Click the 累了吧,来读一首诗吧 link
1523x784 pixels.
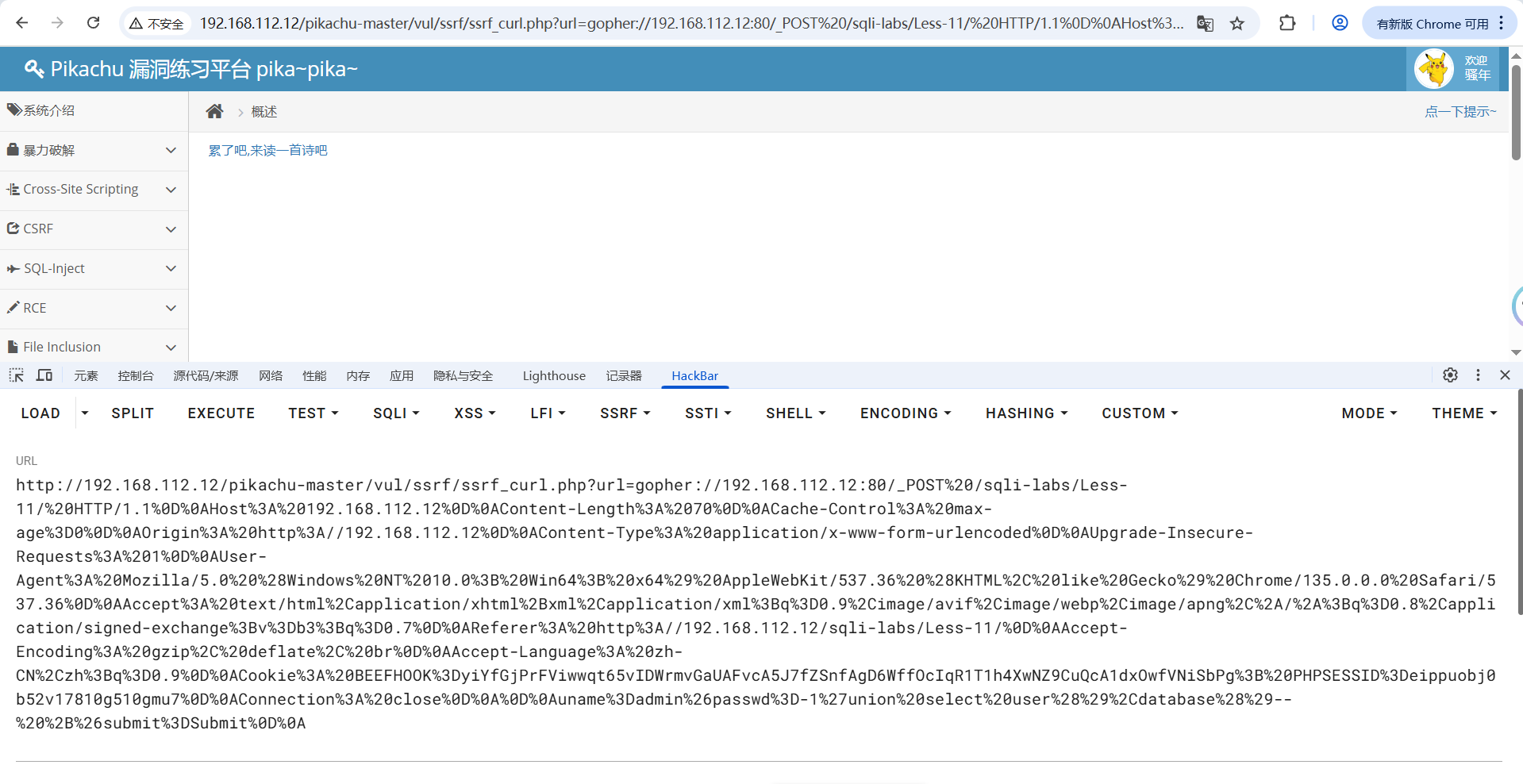267,150
